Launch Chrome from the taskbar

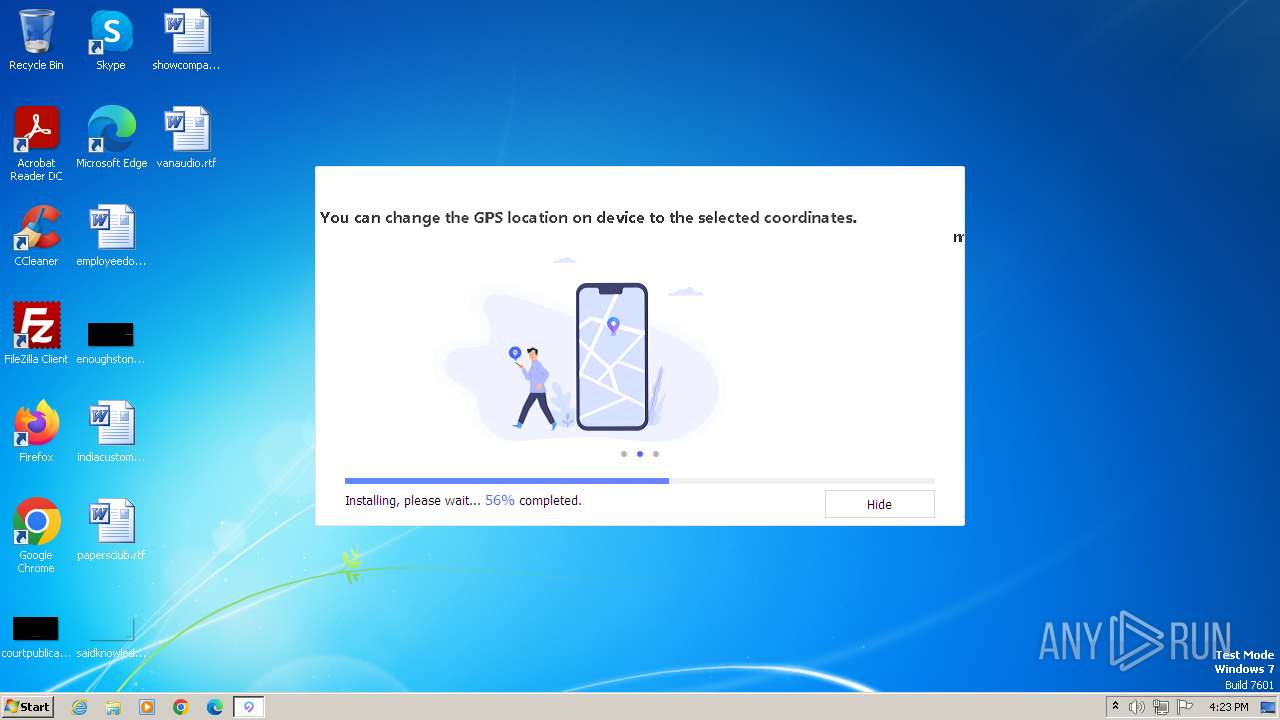[x=181, y=707]
